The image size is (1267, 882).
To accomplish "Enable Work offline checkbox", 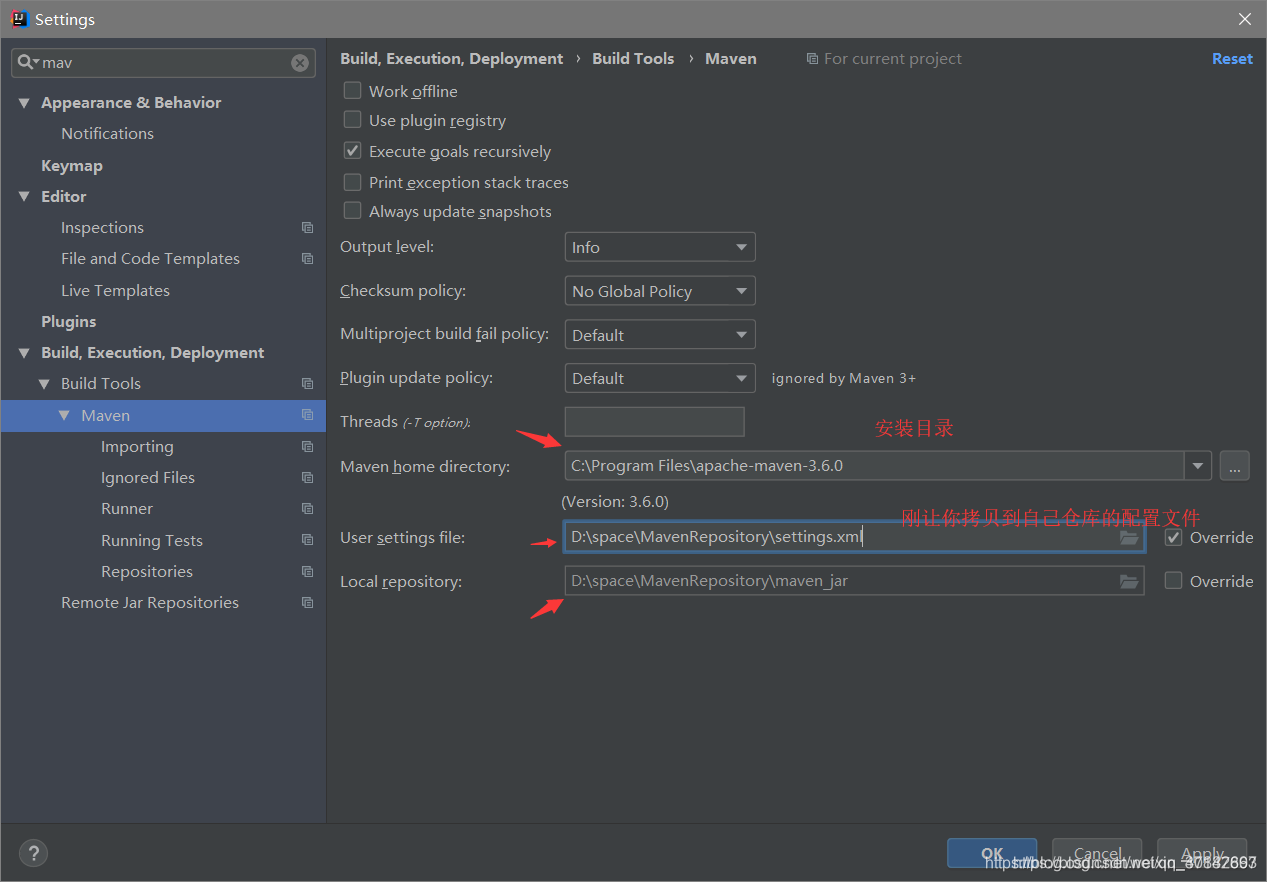I will [x=352, y=90].
